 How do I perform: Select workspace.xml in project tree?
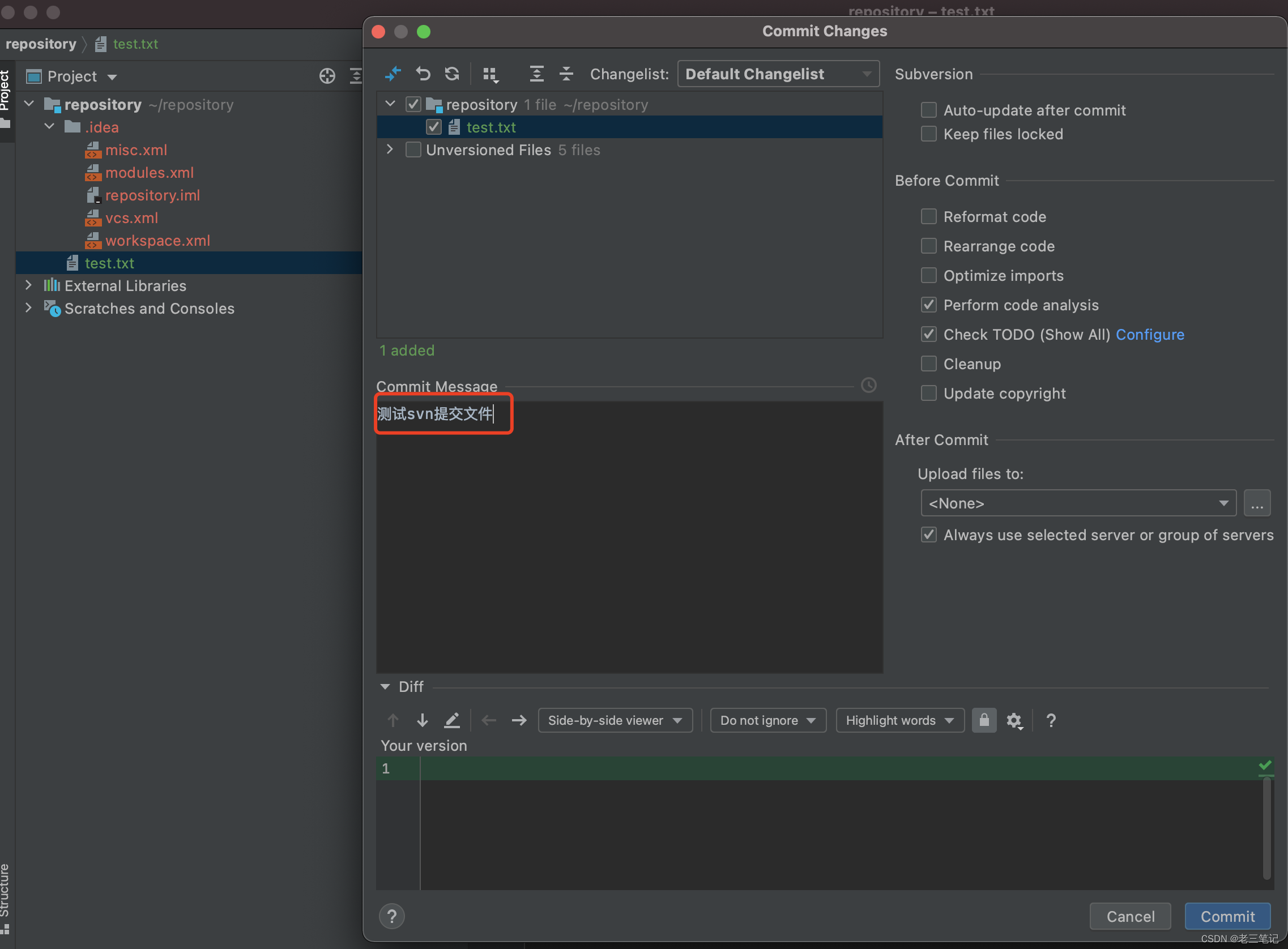pyautogui.click(x=157, y=241)
